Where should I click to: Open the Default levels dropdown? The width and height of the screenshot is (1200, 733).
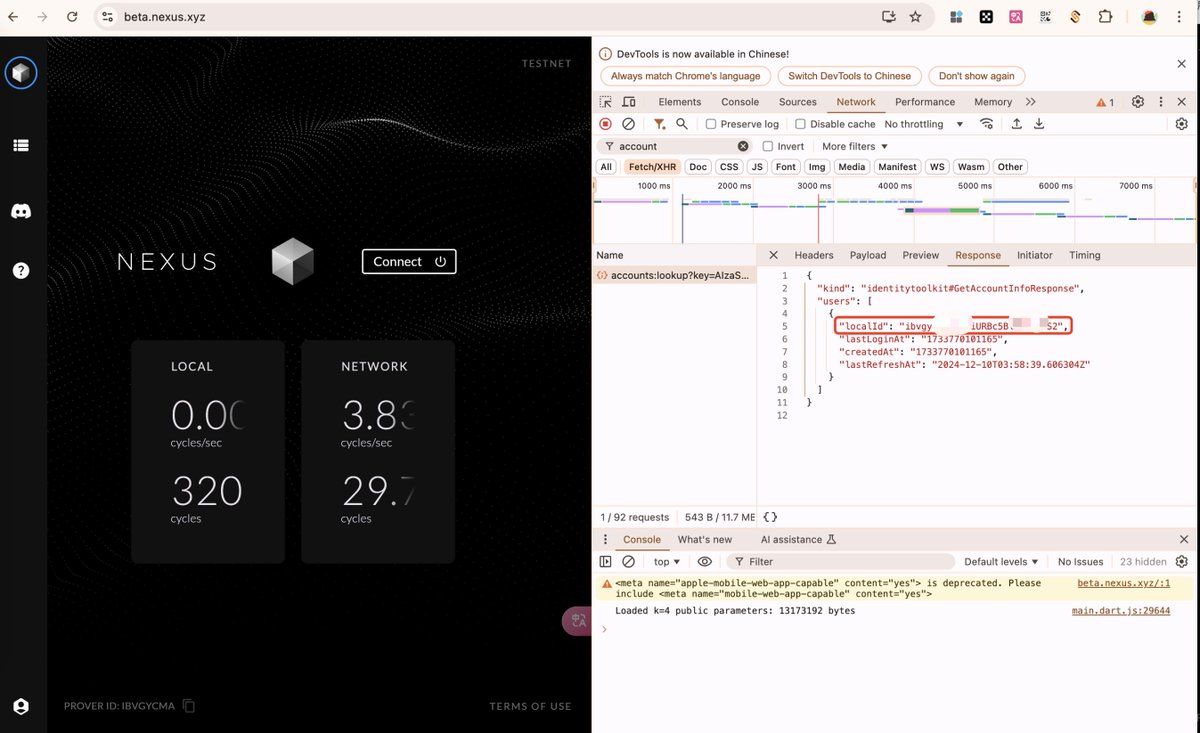tap(1001, 561)
